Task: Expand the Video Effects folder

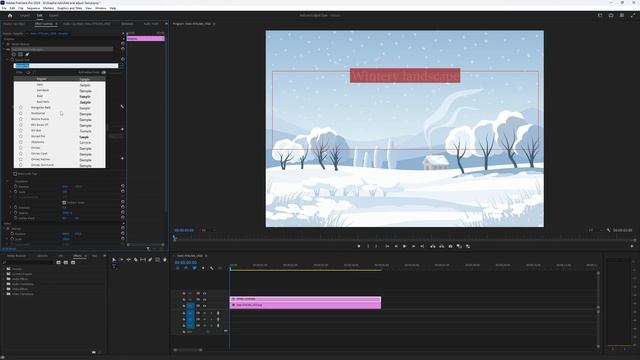Action: click(x=4, y=289)
